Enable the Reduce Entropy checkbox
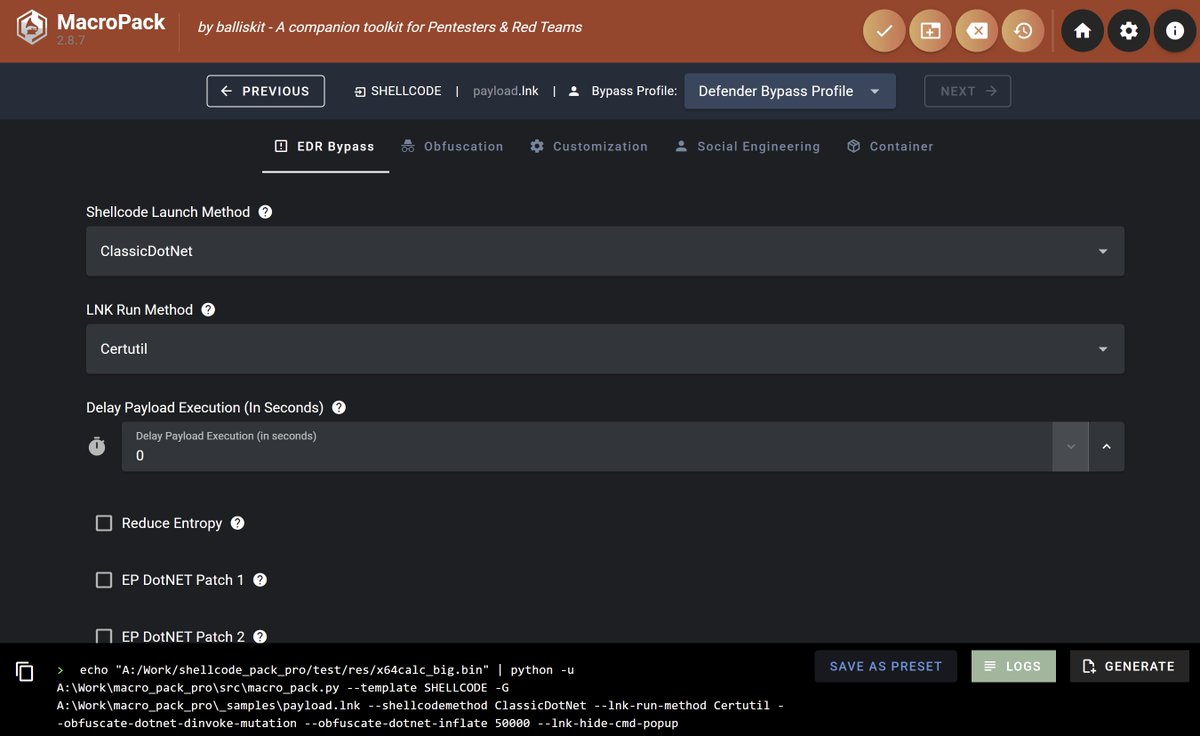This screenshot has height=736, width=1200. [x=104, y=523]
